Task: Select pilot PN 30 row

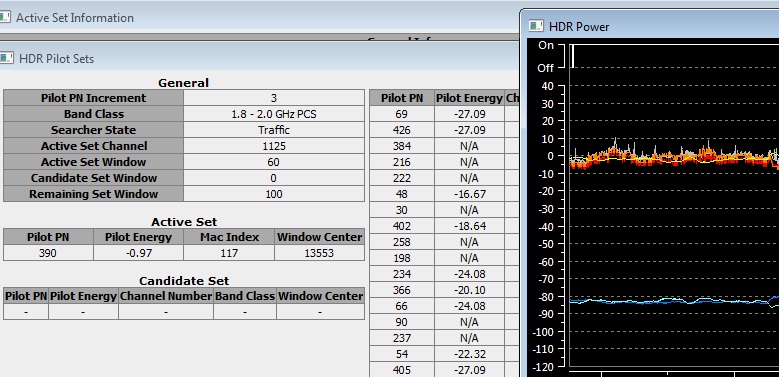Action: click(444, 210)
